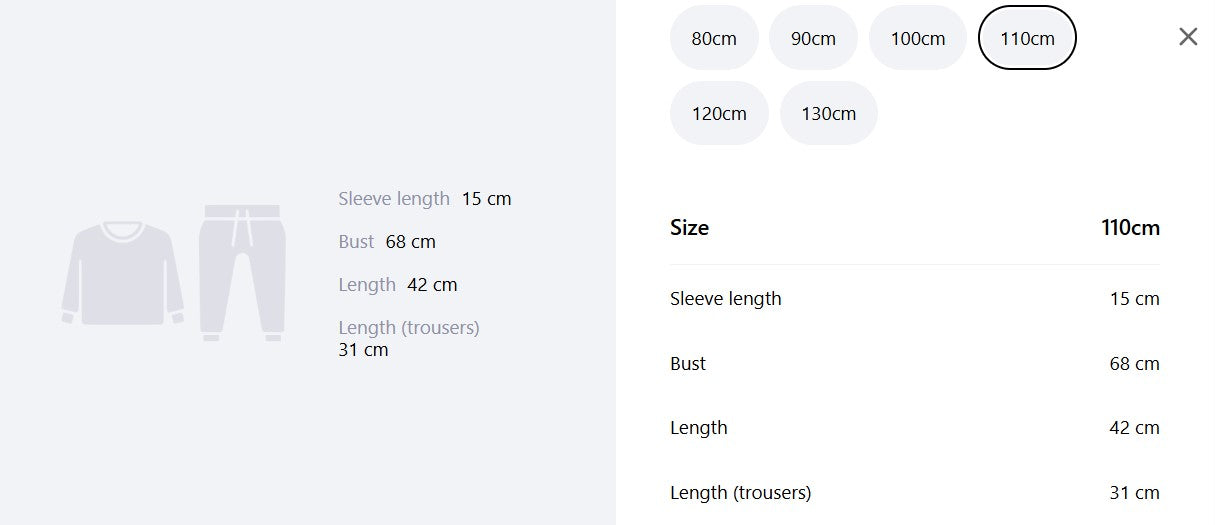1215x525 pixels.
Task: Click the sweatshirt illustration icon
Action: [123, 273]
